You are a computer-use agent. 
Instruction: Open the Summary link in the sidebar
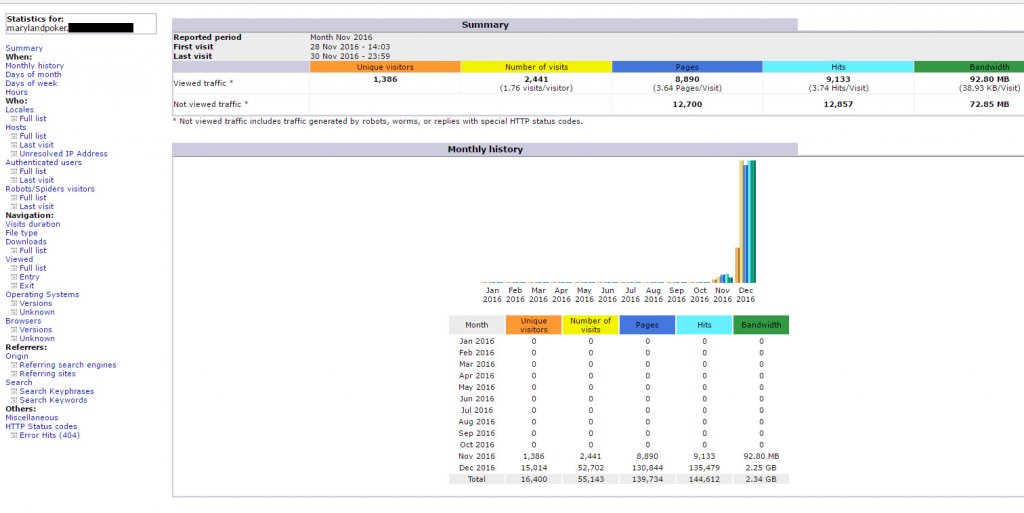tap(24, 48)
